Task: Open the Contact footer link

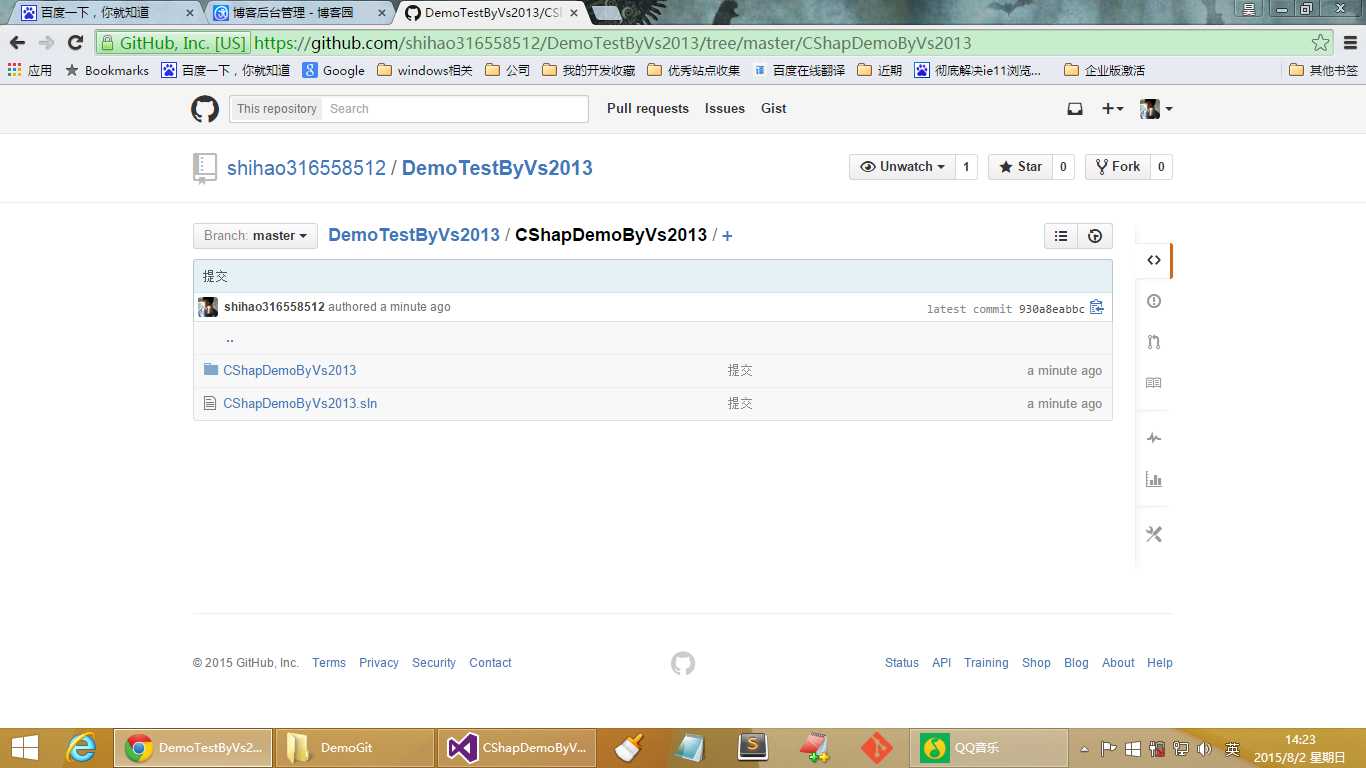Action: (x=490, y=663)
